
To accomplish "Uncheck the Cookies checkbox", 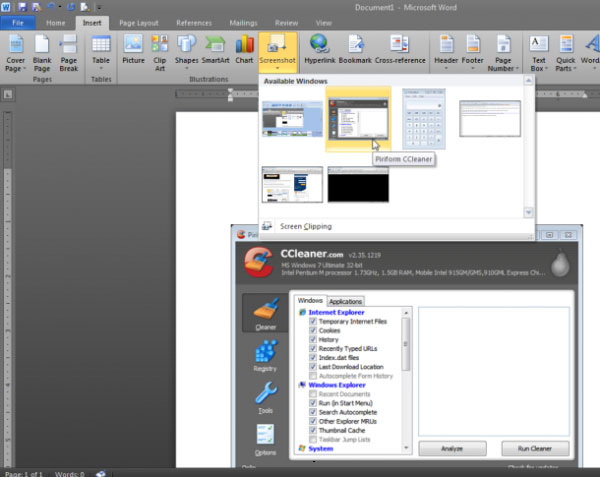I will (x=313, y=330).
